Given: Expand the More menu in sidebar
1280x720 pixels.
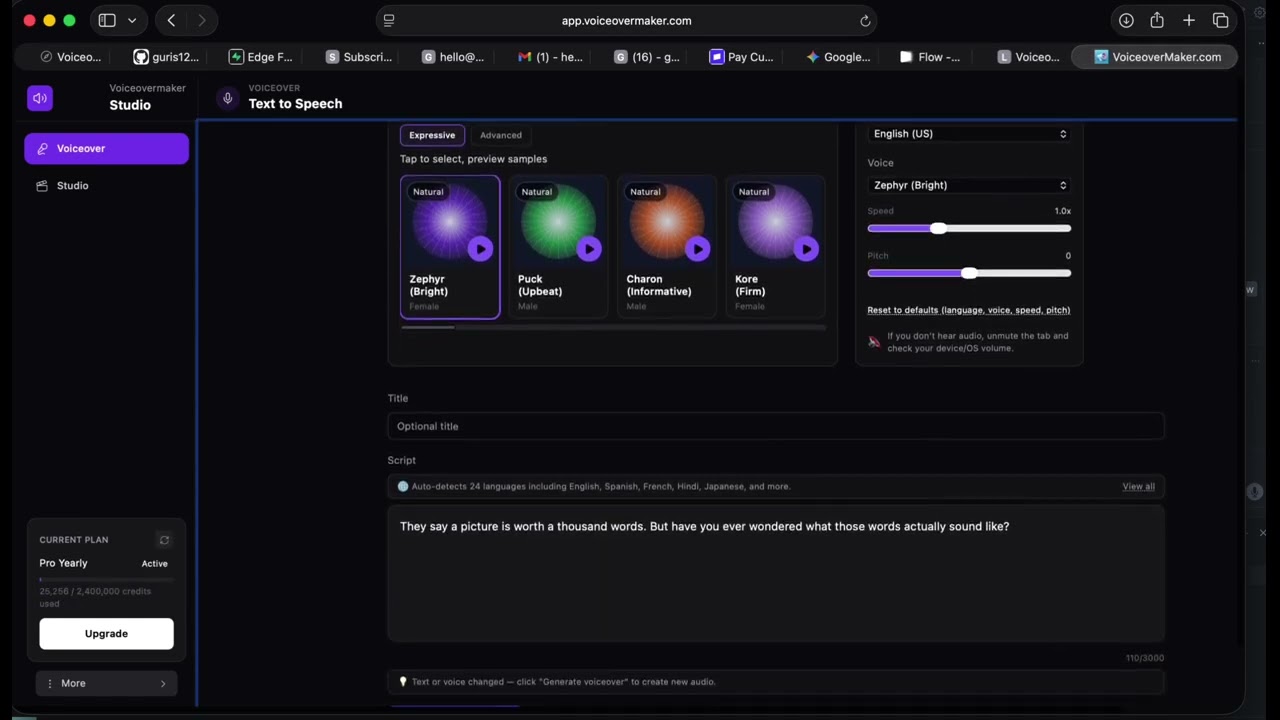Looking at the screenshot, I should pyautogui.click(x=106, y=683).
